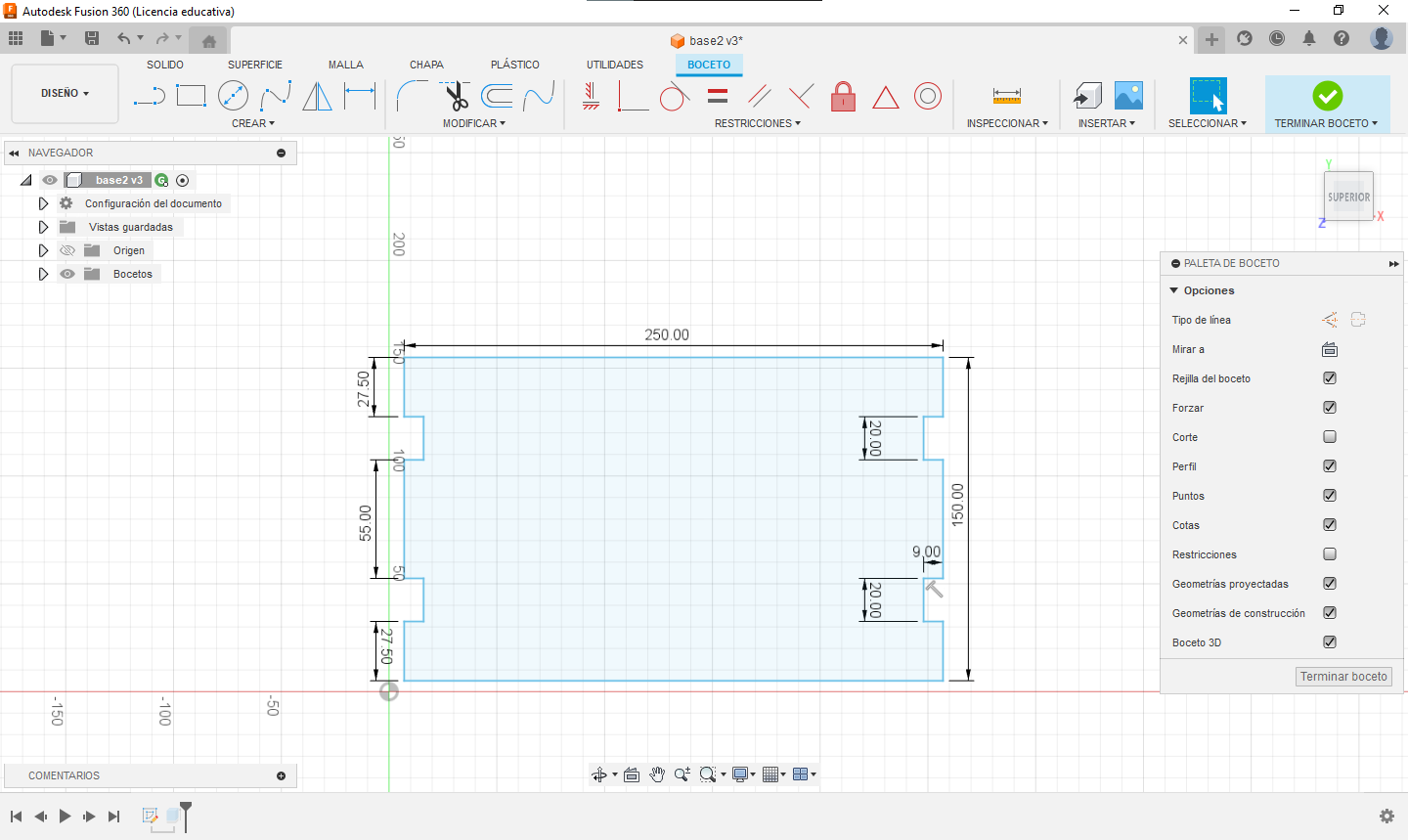Switch to the PLÁSTICO tab
Screen dimensions: 1408x840
tap(515, 65)
